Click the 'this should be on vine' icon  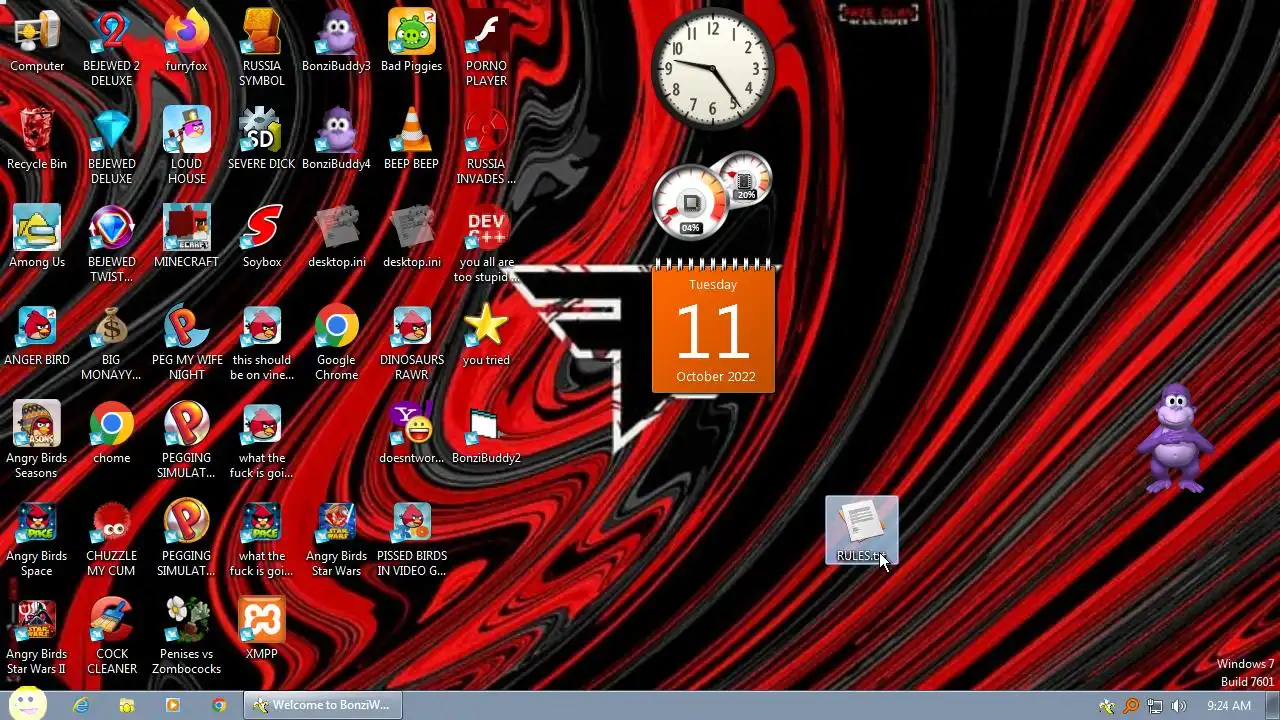click(262, 342)
